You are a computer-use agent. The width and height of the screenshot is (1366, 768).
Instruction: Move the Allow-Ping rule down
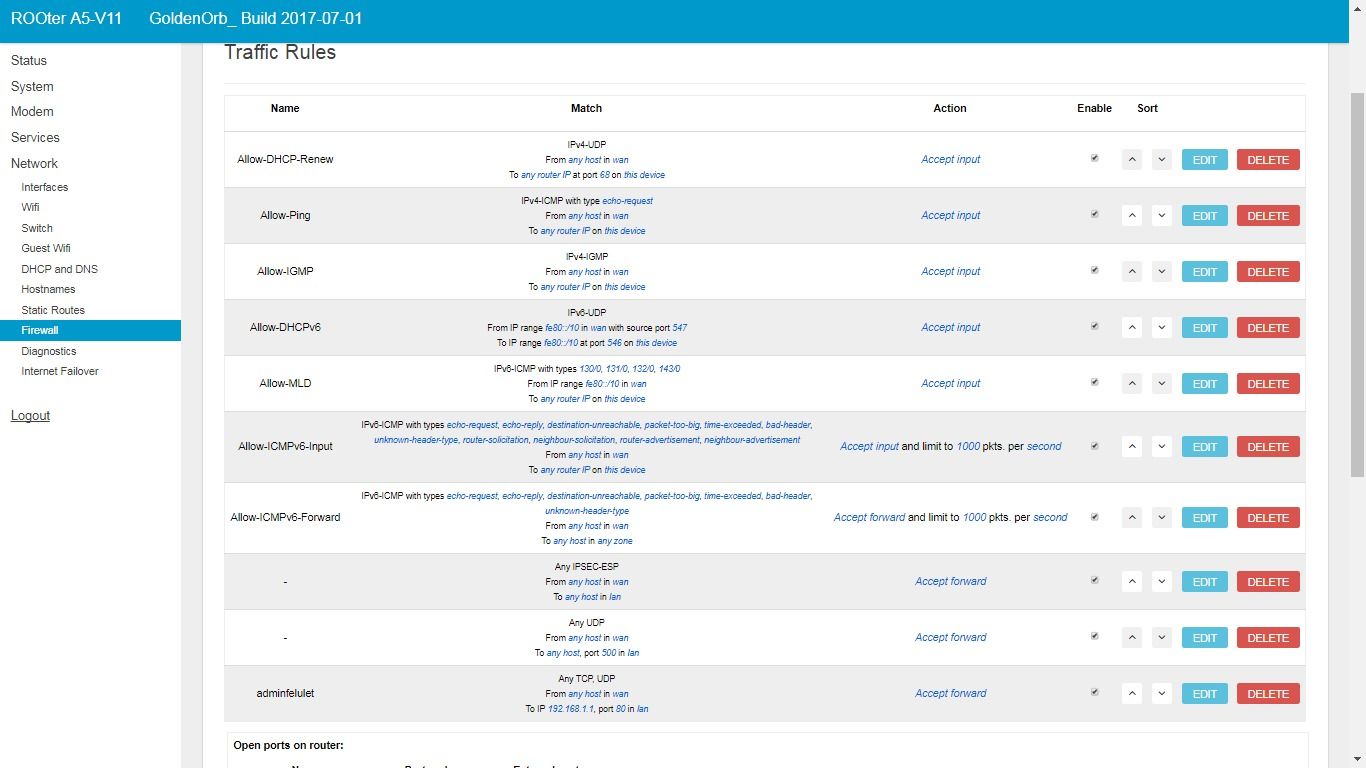point(1161,215)
